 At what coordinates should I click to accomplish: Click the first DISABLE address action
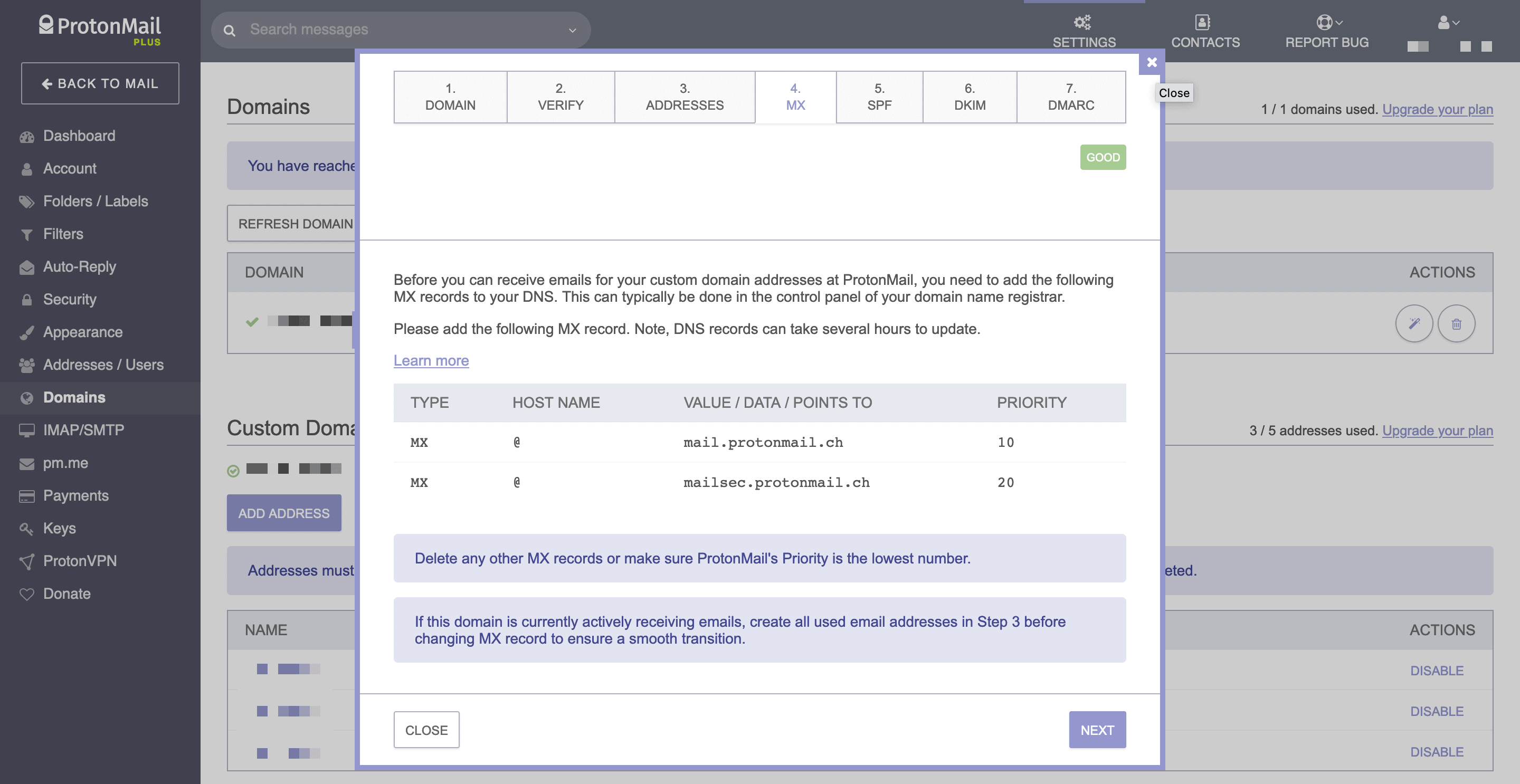point(1436,671)
